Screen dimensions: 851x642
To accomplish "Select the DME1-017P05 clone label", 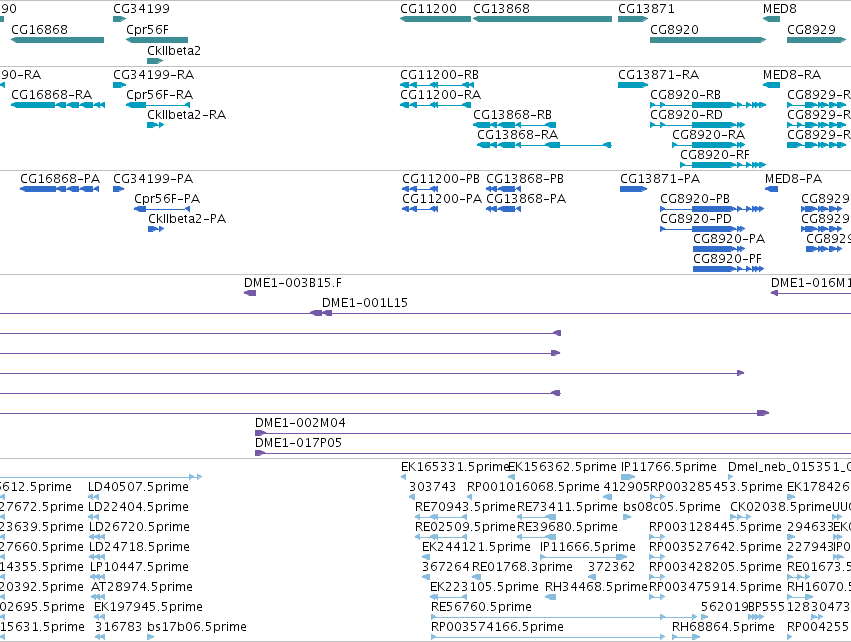I will (299, 443).
